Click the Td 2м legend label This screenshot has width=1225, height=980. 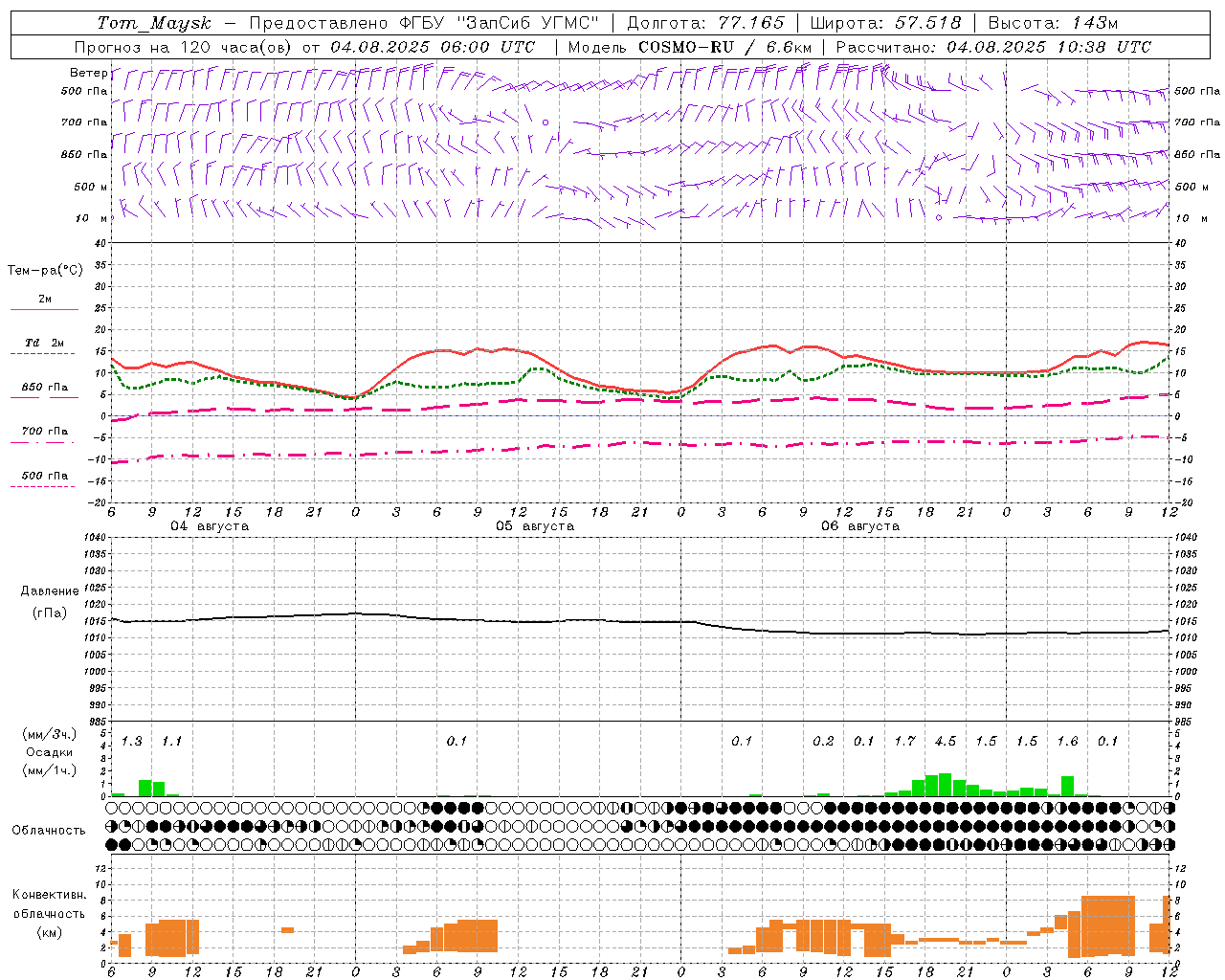point(45,342)
